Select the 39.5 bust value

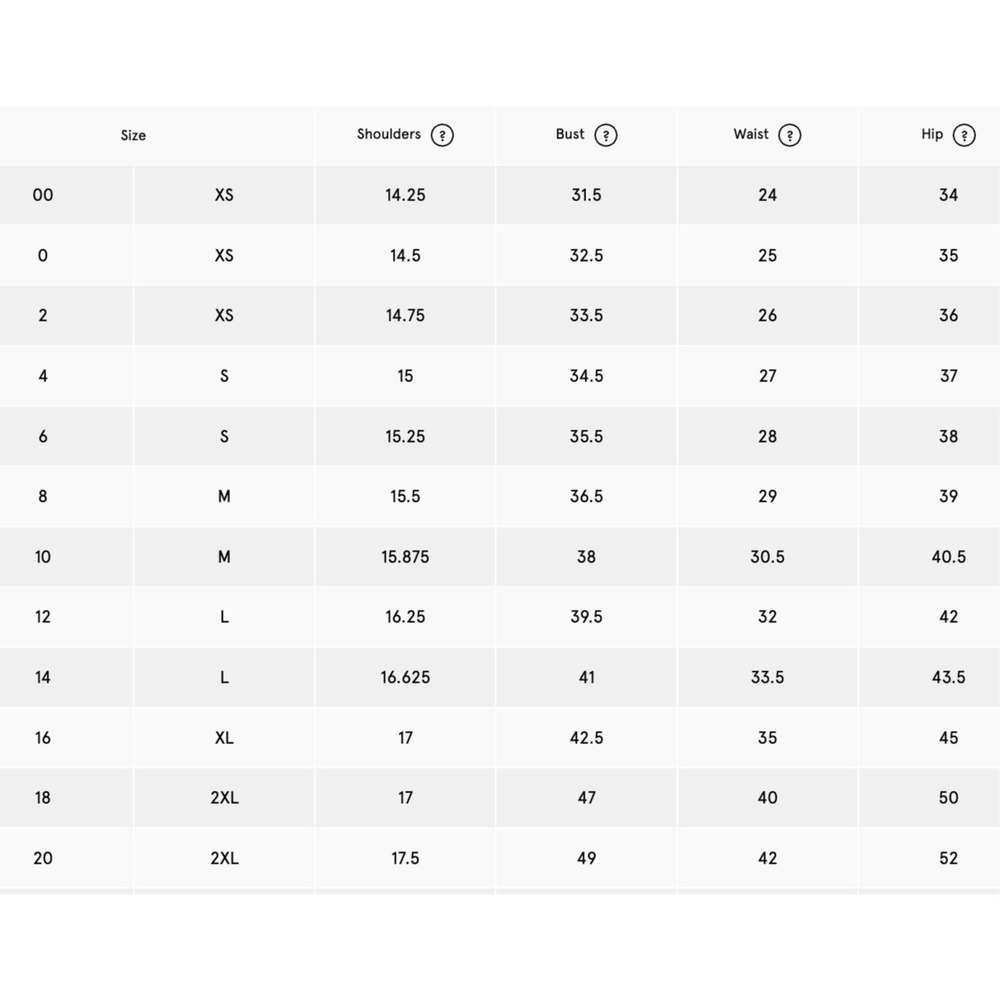pyautogui.click(x=586, y=617)
